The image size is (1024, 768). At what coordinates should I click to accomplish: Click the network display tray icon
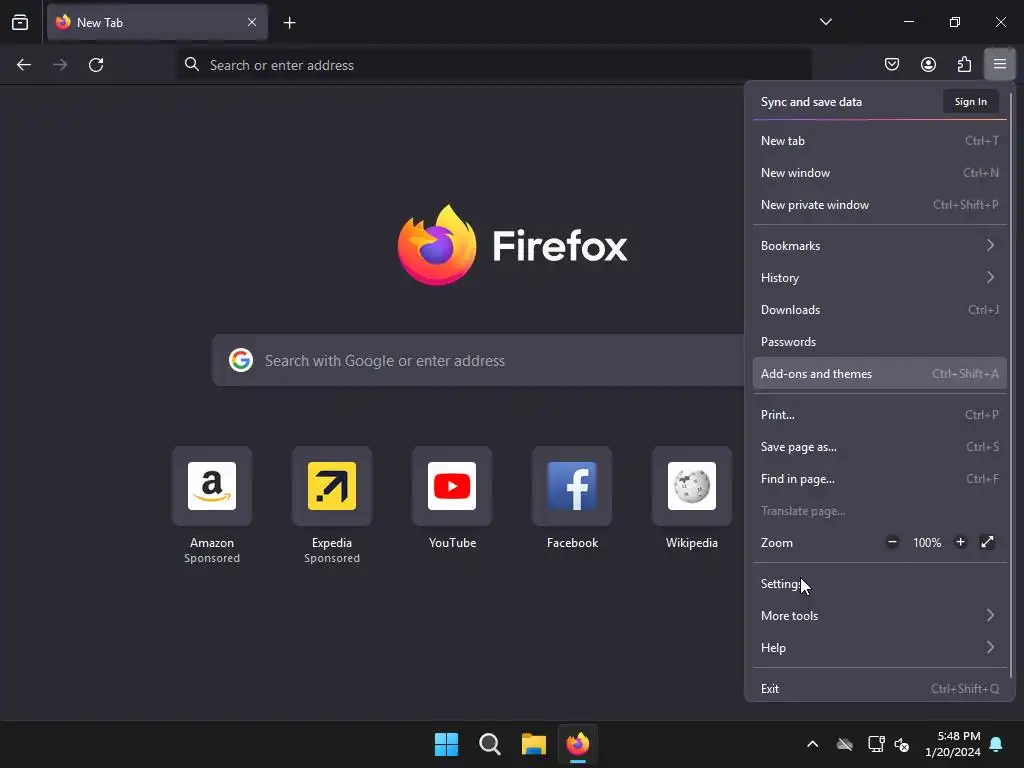coord(876,744)
